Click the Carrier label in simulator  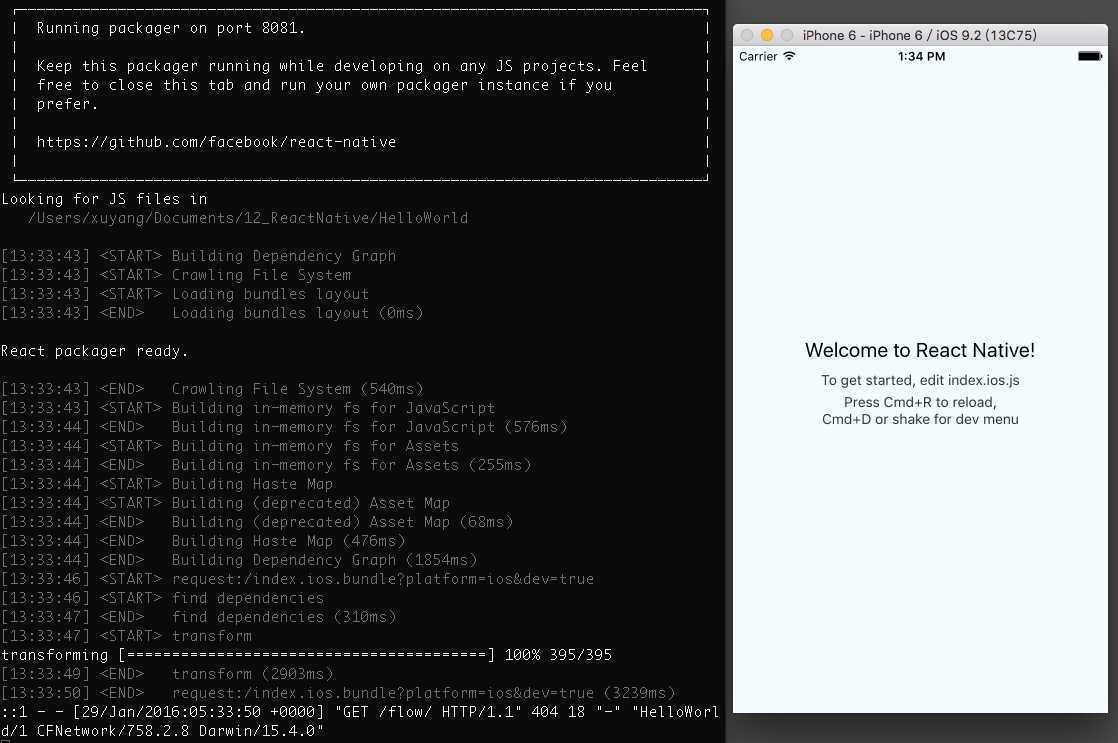(758, 56)
